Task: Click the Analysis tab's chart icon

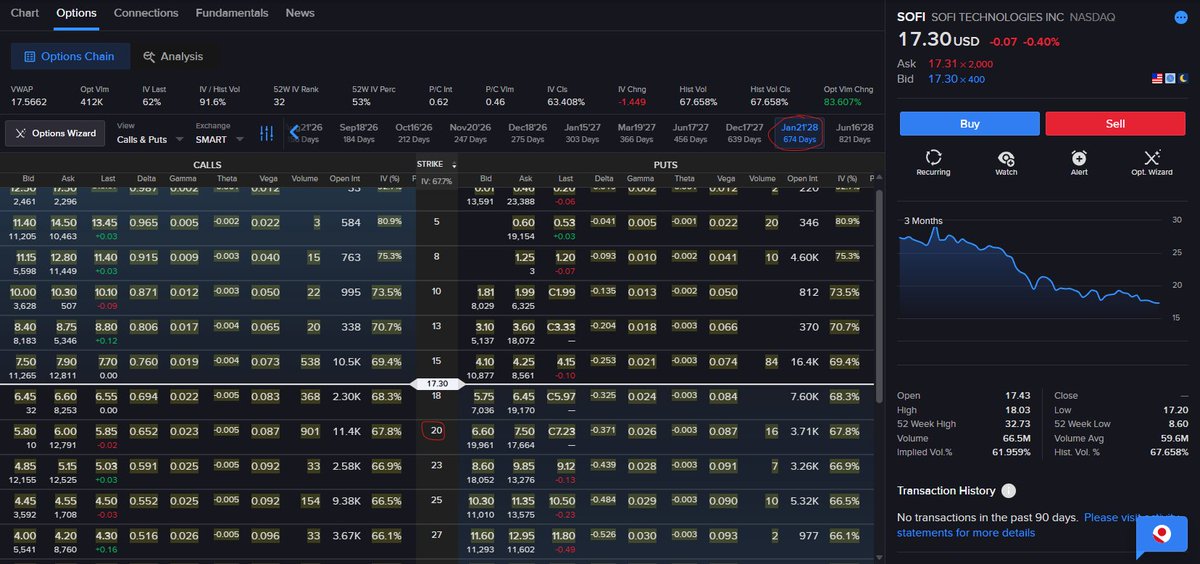Action: click(150, 57)
